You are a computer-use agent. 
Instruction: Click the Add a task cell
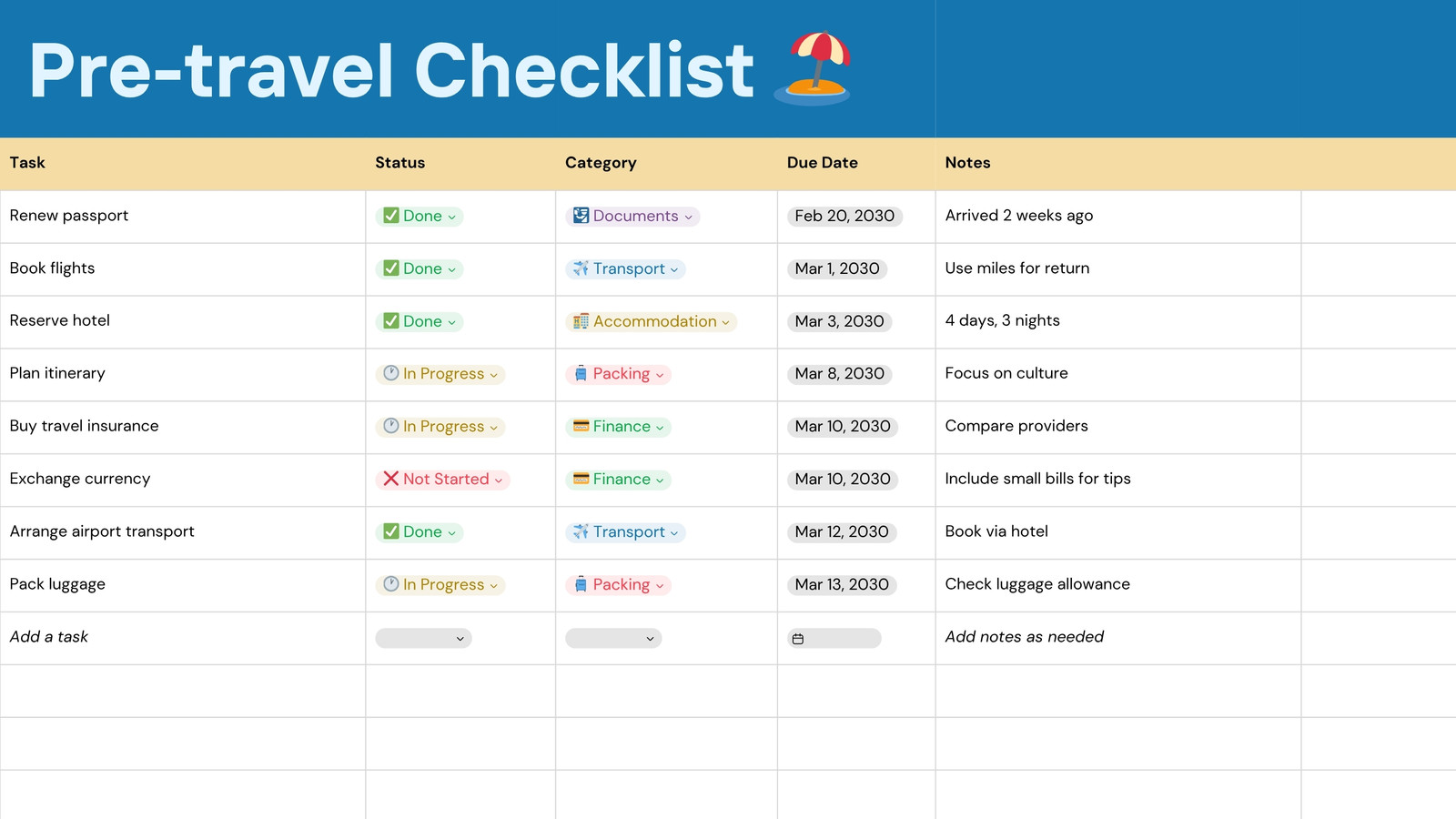[183, 637]
